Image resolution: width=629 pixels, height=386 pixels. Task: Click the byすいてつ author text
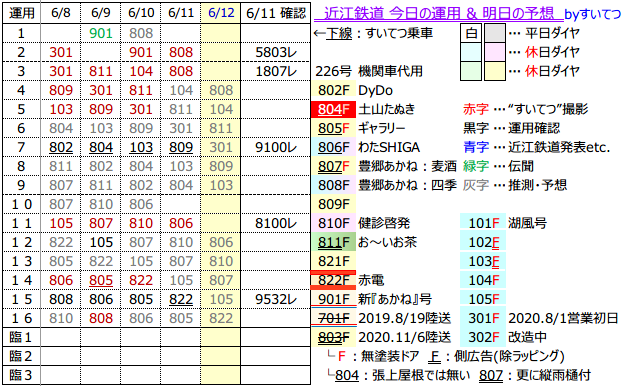point(592,14)
